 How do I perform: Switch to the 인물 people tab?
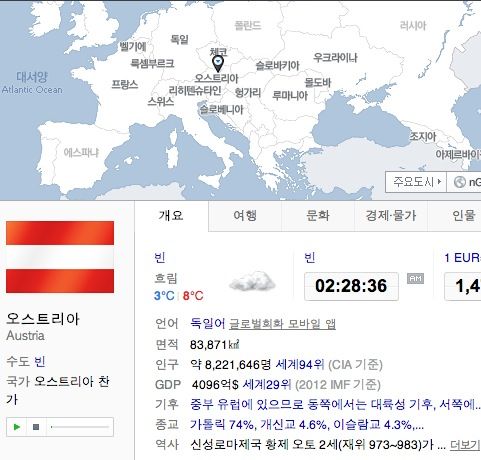463,216
